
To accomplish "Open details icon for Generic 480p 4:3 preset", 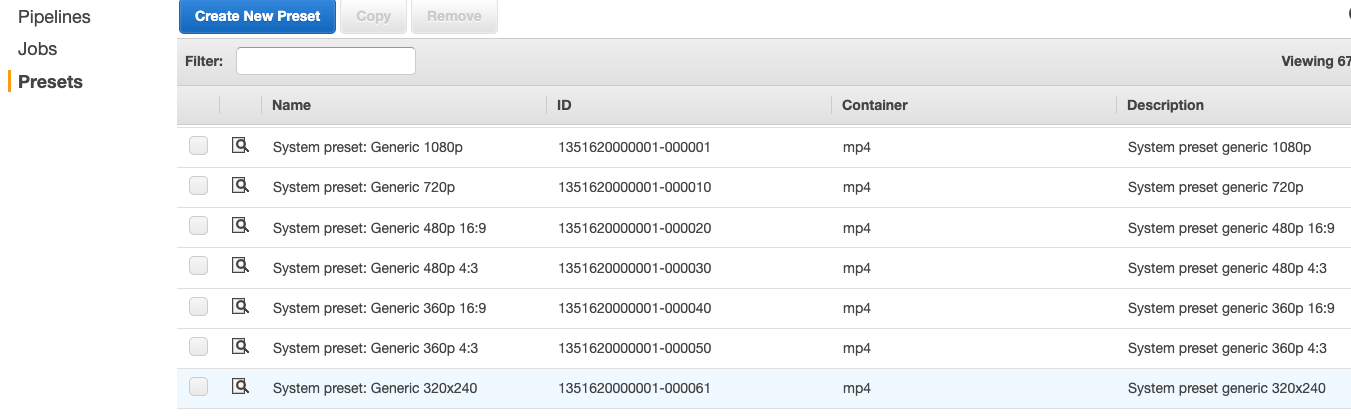I will pos(240,266).
